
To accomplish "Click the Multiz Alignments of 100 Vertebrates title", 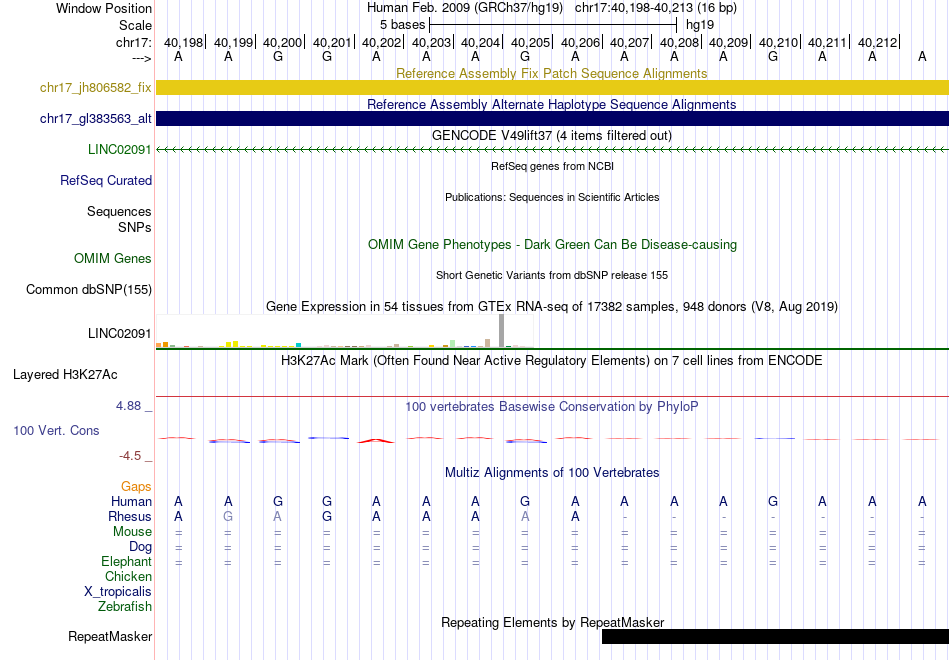I will coord(552,473).
